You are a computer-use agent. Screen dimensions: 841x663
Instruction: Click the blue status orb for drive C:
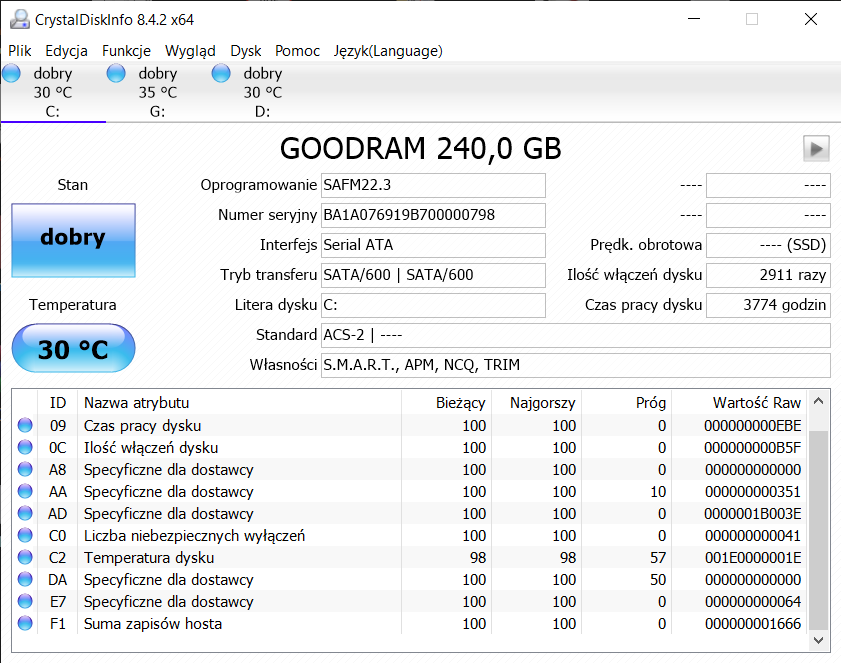coord(11,73)
